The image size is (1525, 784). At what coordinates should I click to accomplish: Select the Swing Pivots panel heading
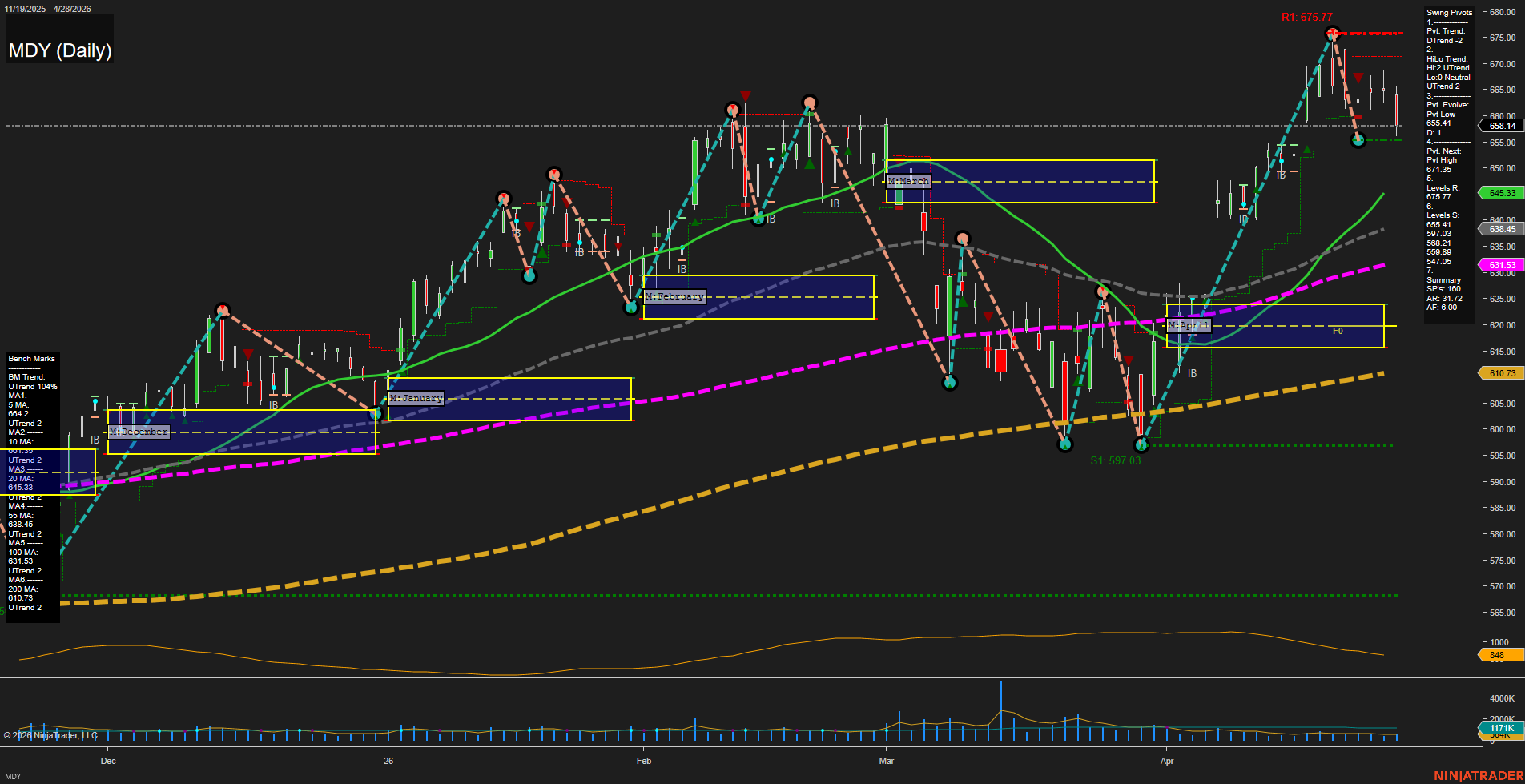(x=1449, y=13)
